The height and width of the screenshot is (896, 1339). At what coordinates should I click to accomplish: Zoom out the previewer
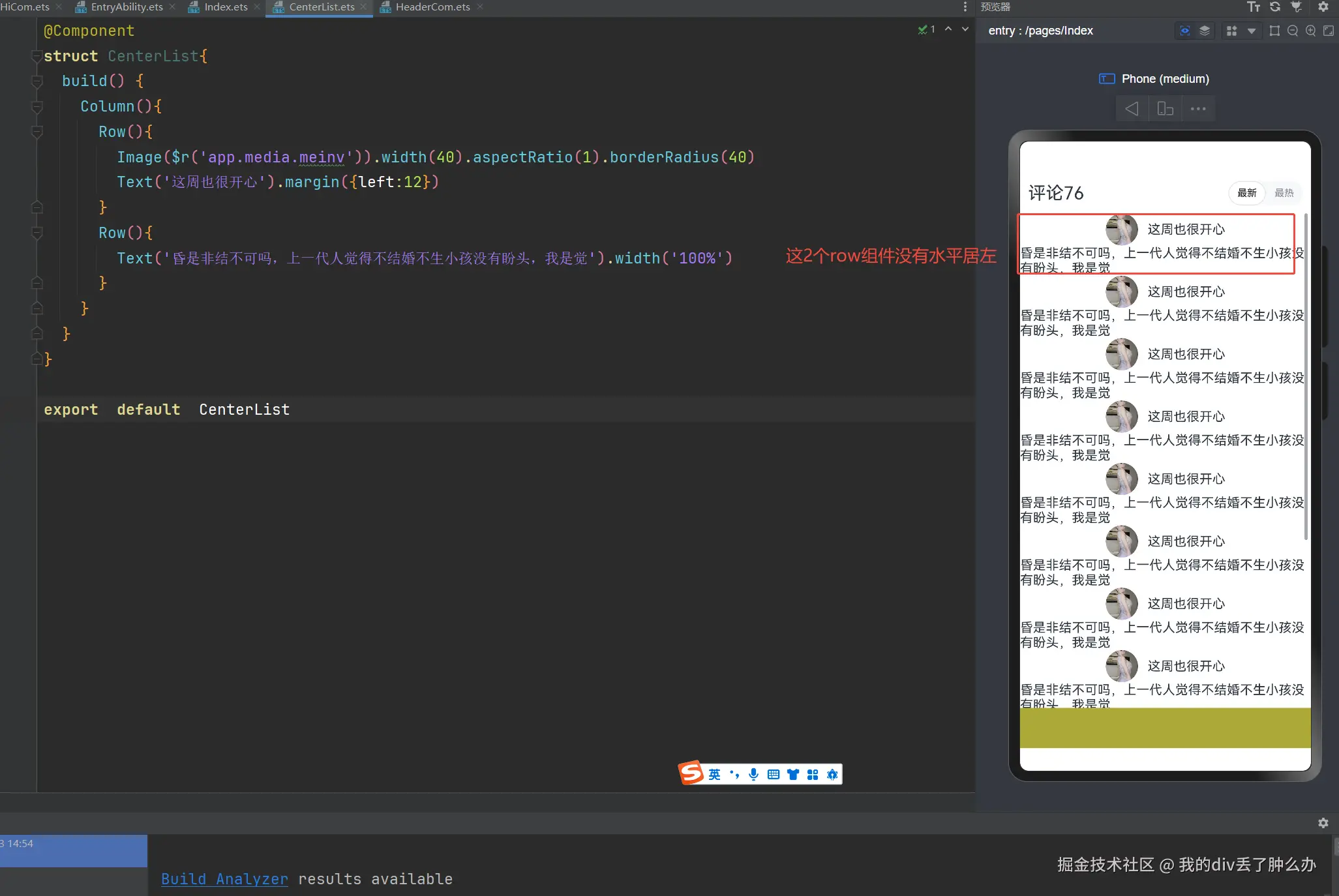[1292, 31]
